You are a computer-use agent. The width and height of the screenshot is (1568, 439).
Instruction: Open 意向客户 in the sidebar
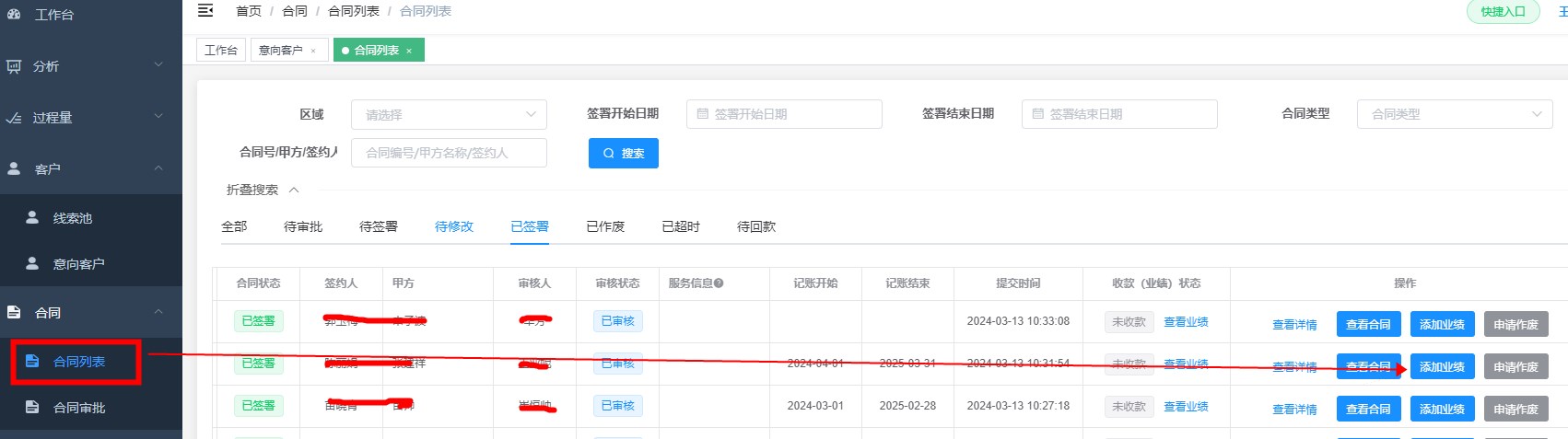(x=78, y=264)
